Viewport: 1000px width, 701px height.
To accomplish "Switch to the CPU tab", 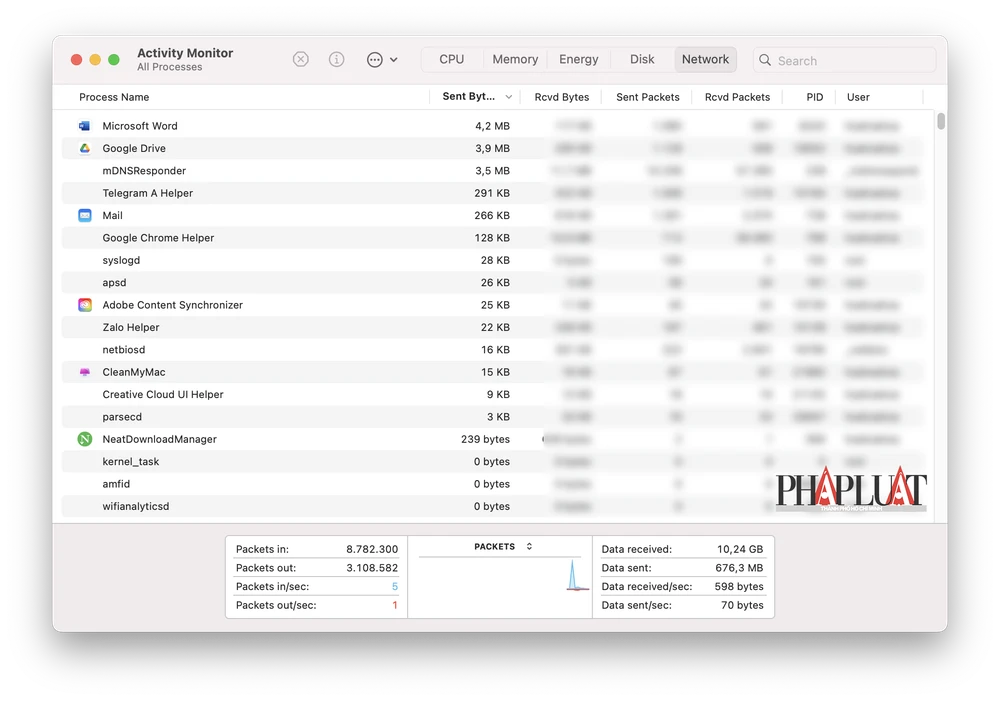I will click(x=452, y=60).
